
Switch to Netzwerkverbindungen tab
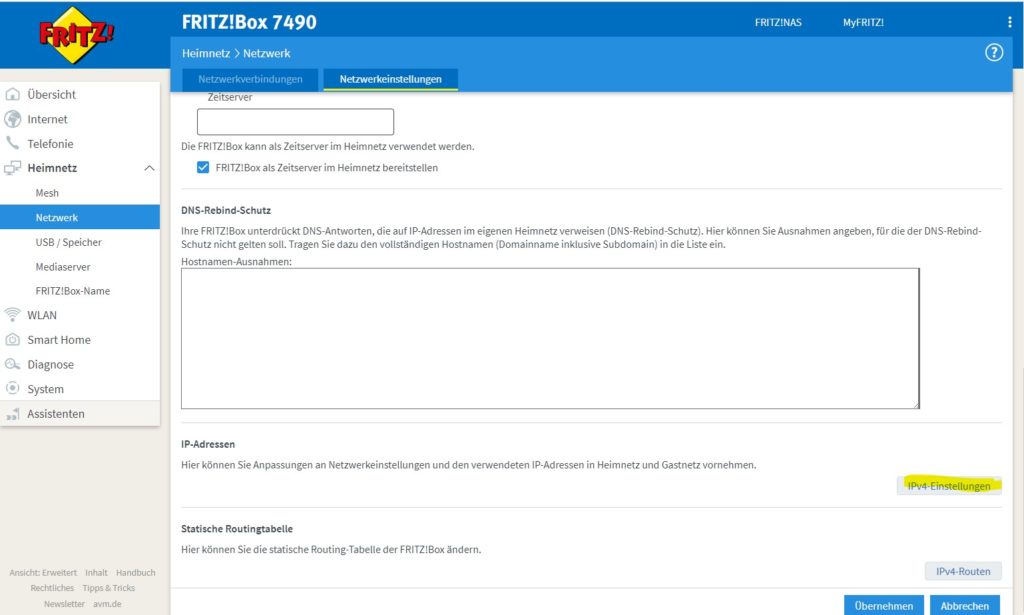(250, 79)
